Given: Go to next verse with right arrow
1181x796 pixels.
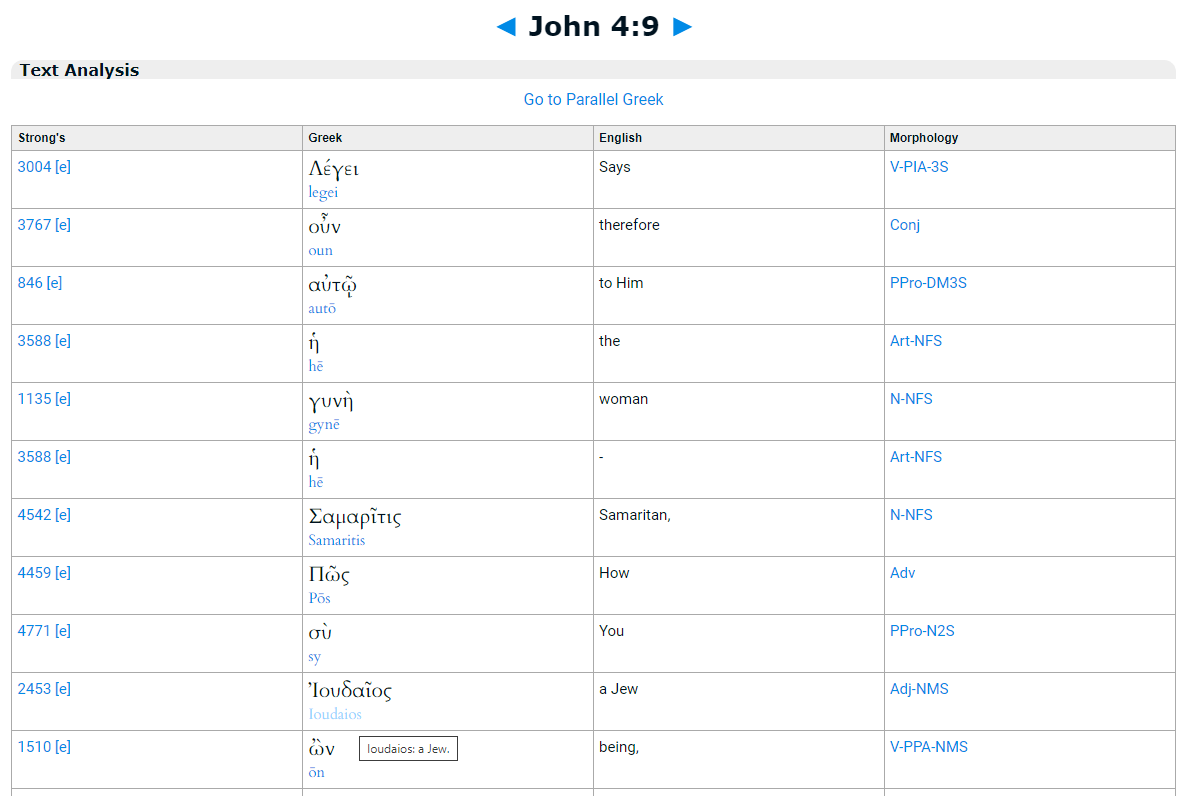Looking at the screenshot, I should (682, 27).
